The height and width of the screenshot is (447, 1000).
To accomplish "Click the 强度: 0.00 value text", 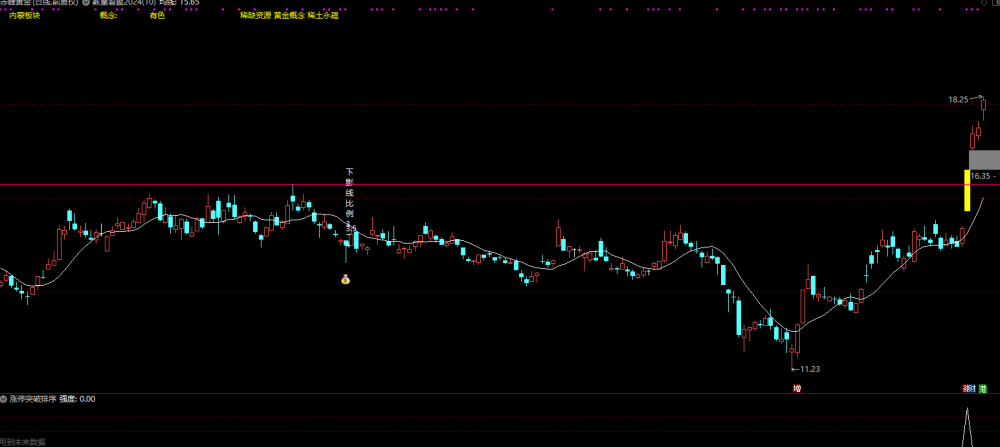I will [x=77, y=399].
